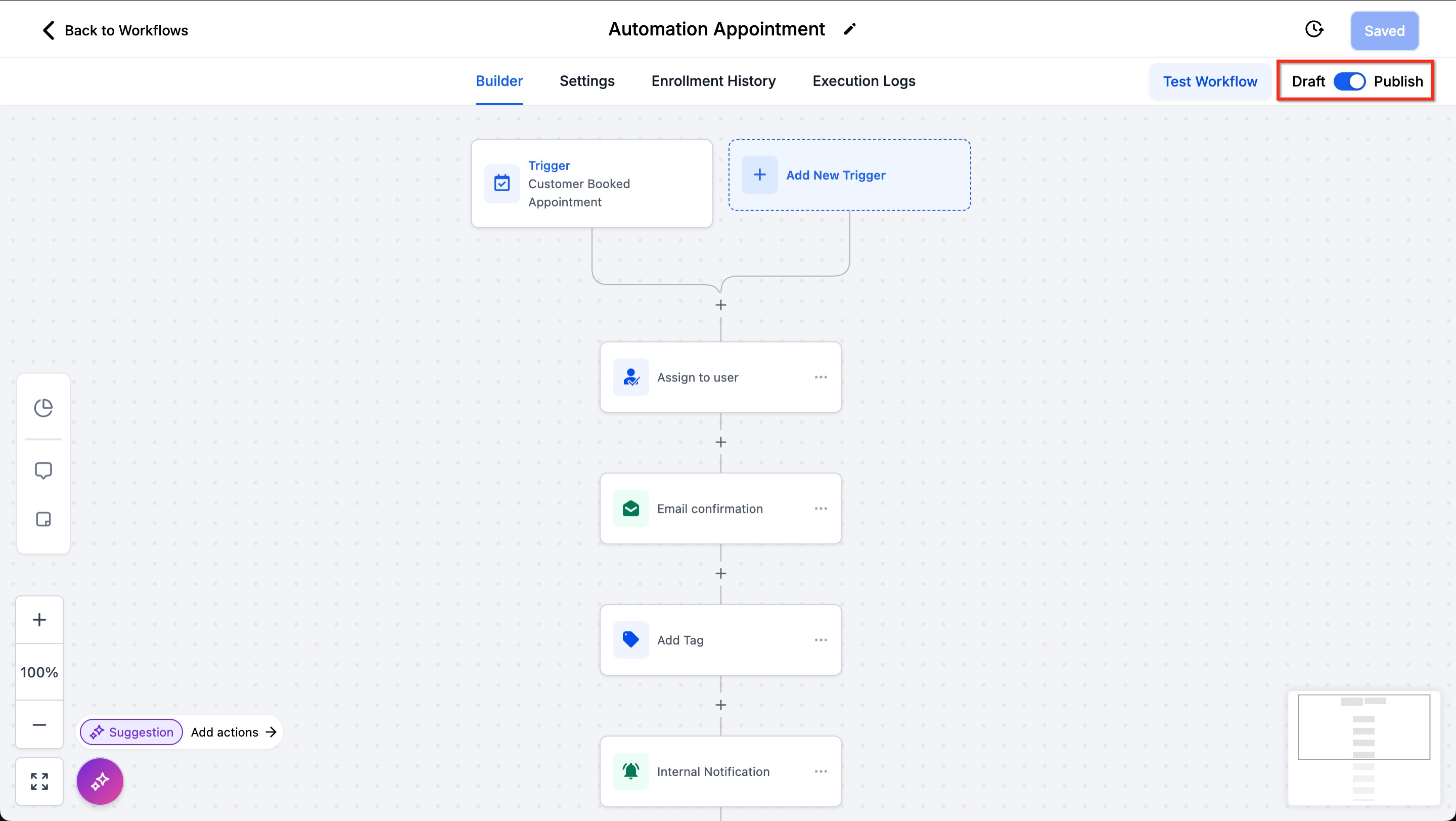
Task: Click the zoom out minus button
Action: click(39, 724)
